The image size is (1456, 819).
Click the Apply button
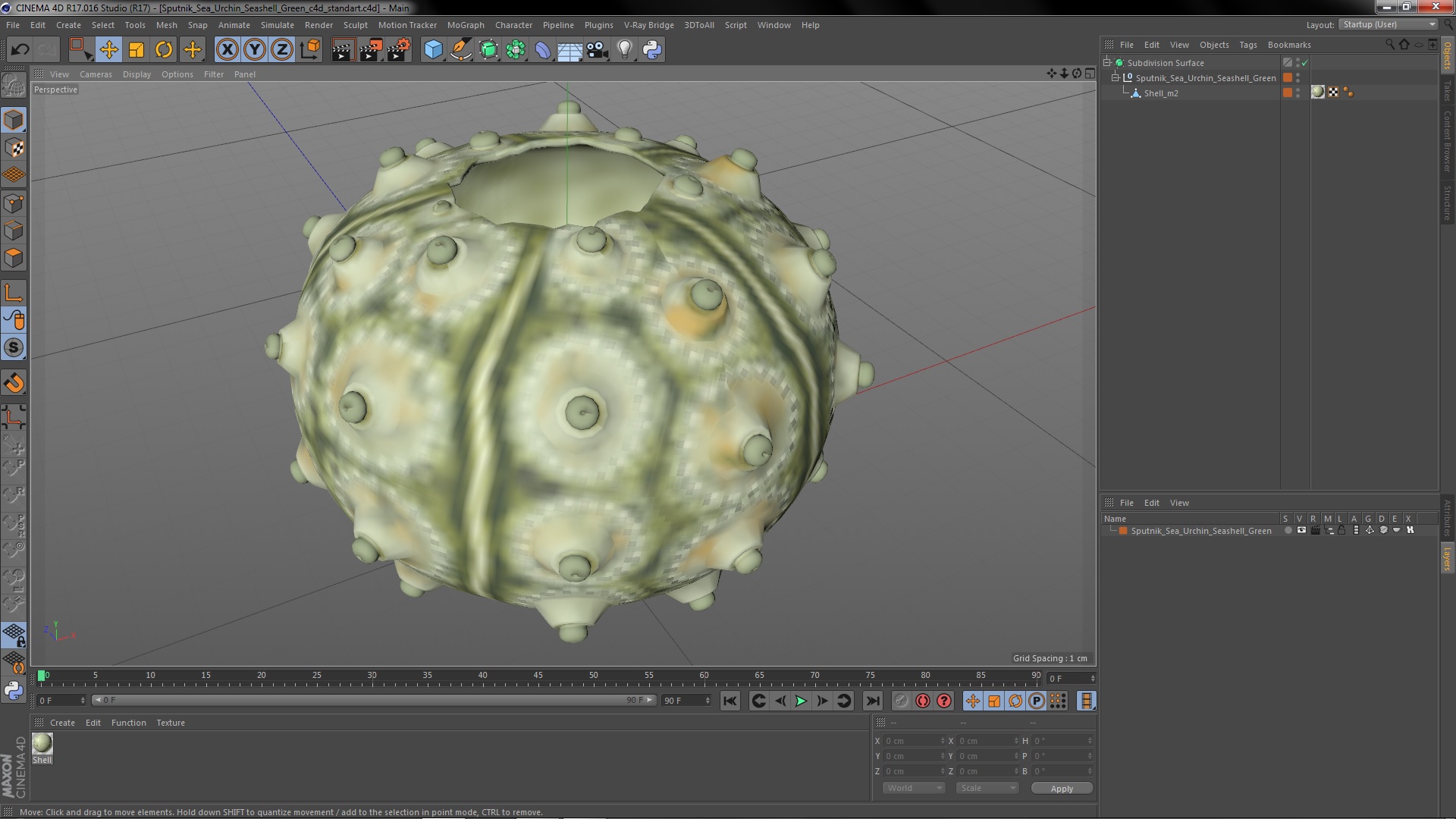1062,789
